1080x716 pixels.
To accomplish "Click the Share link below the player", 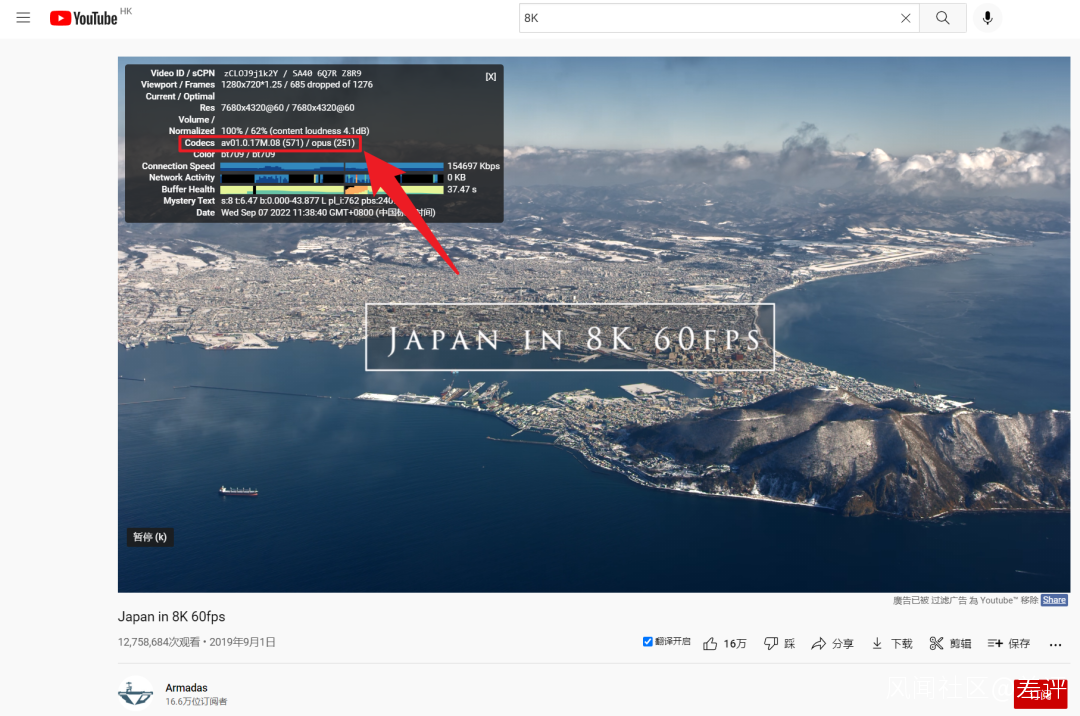I will [1054, 600].
